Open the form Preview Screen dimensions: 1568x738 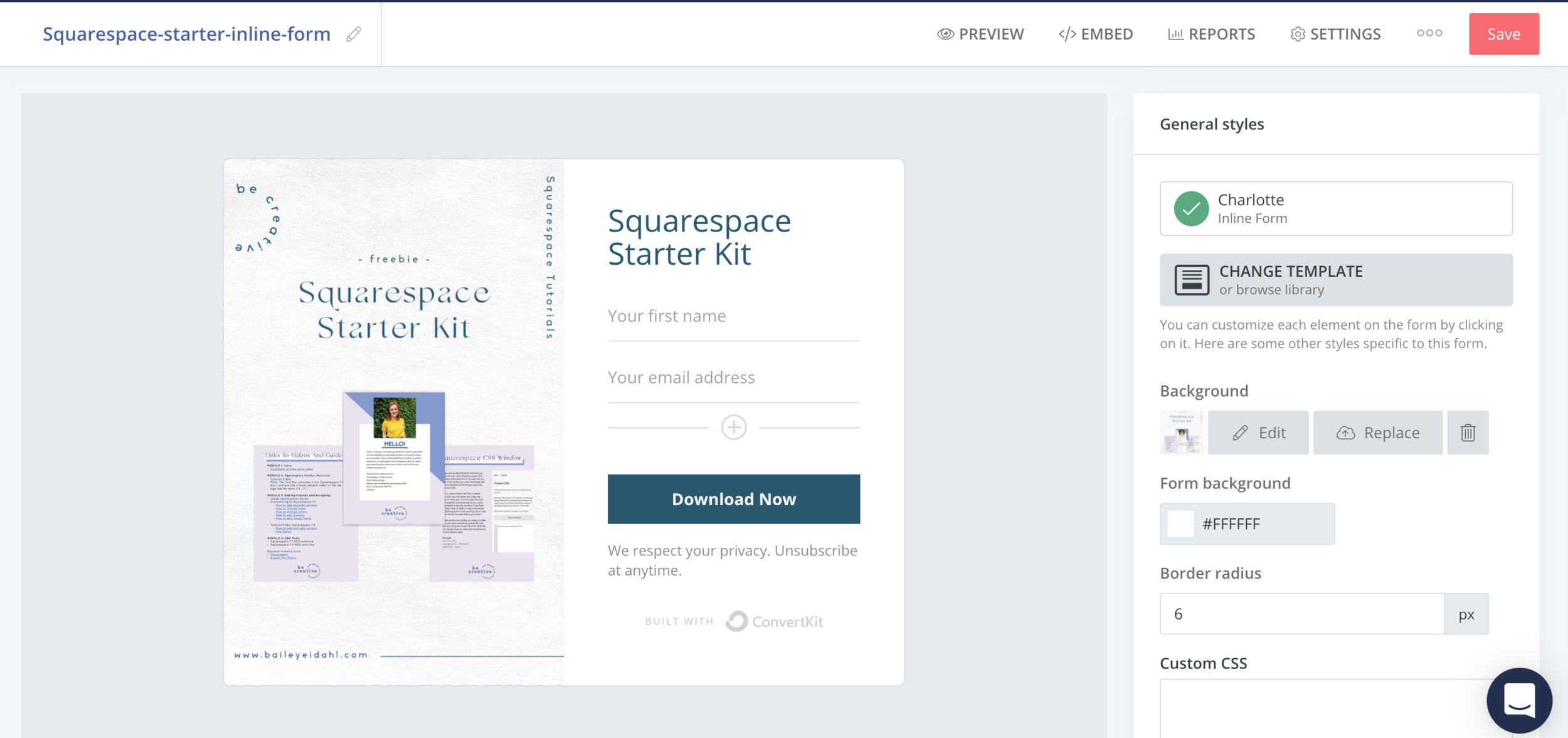click(x=980, y=34)
